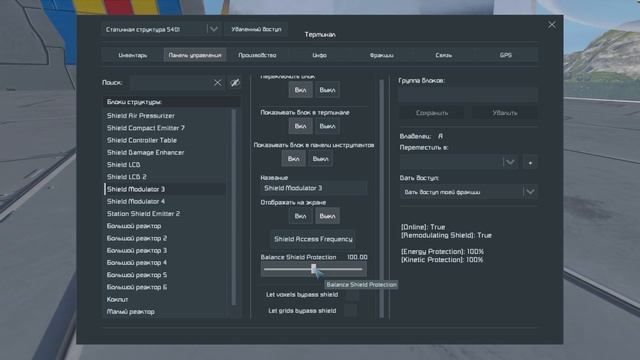This screenshot has width=640, height=360.
Task: Select Shield Modulator 4 block
Action: [165, 202]
